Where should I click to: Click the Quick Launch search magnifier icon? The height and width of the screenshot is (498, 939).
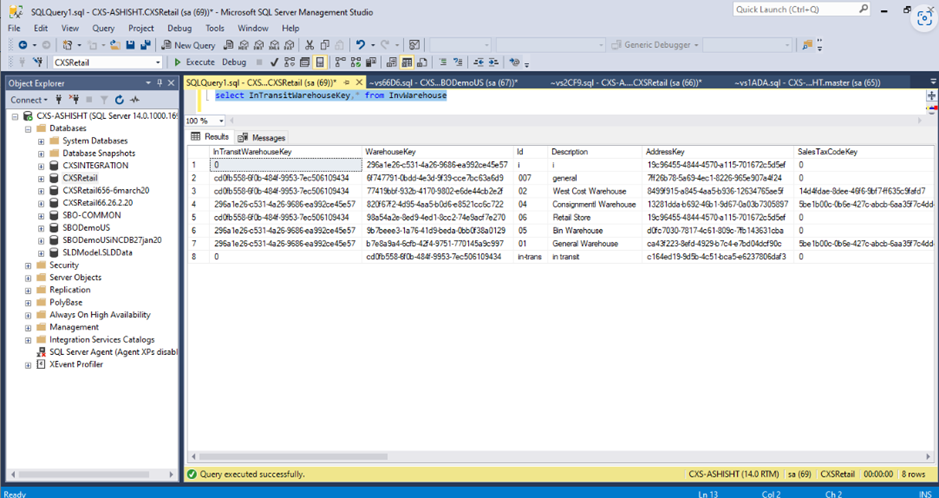tap(864, 8)
